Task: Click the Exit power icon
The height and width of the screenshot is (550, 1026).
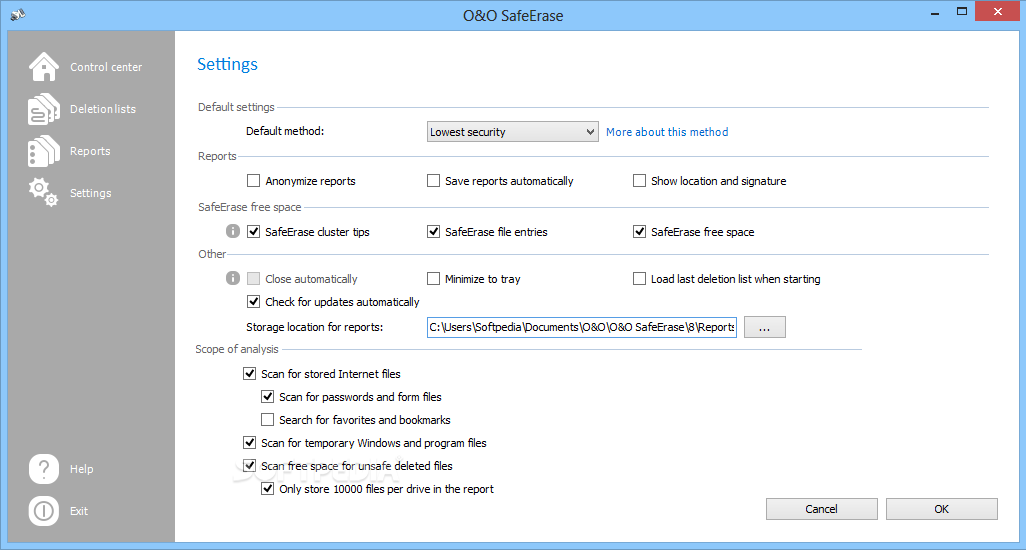Action: pos(44,511)
